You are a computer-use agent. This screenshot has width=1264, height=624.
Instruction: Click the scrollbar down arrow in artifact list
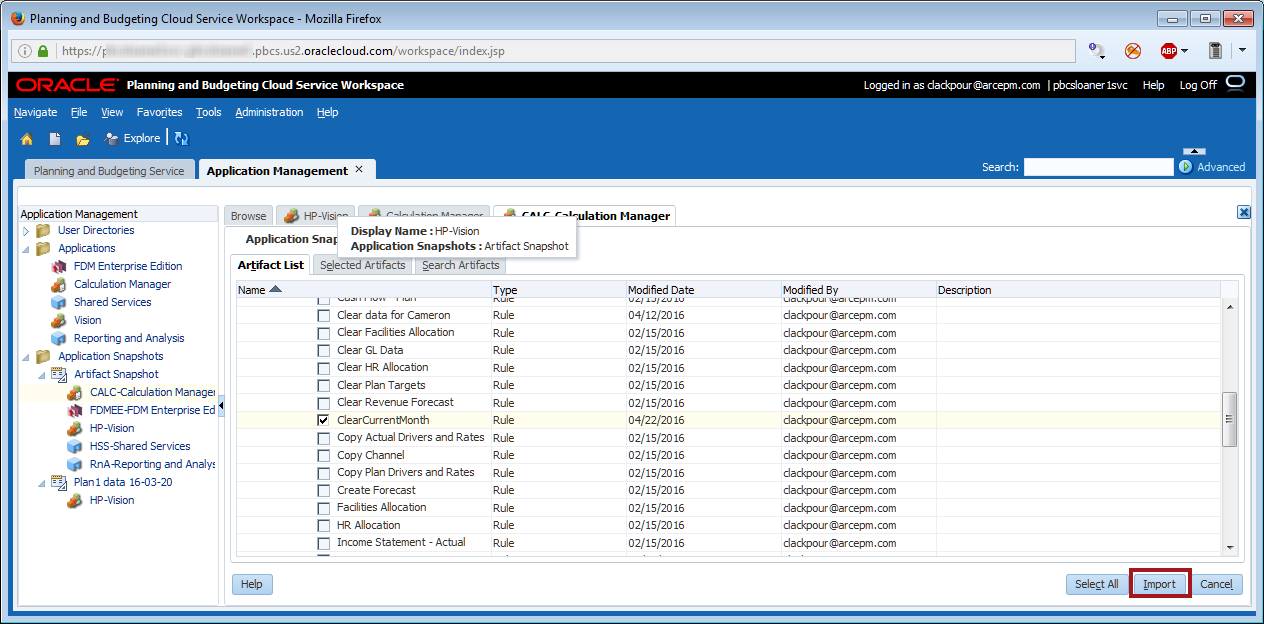(x=1230, y=548)
